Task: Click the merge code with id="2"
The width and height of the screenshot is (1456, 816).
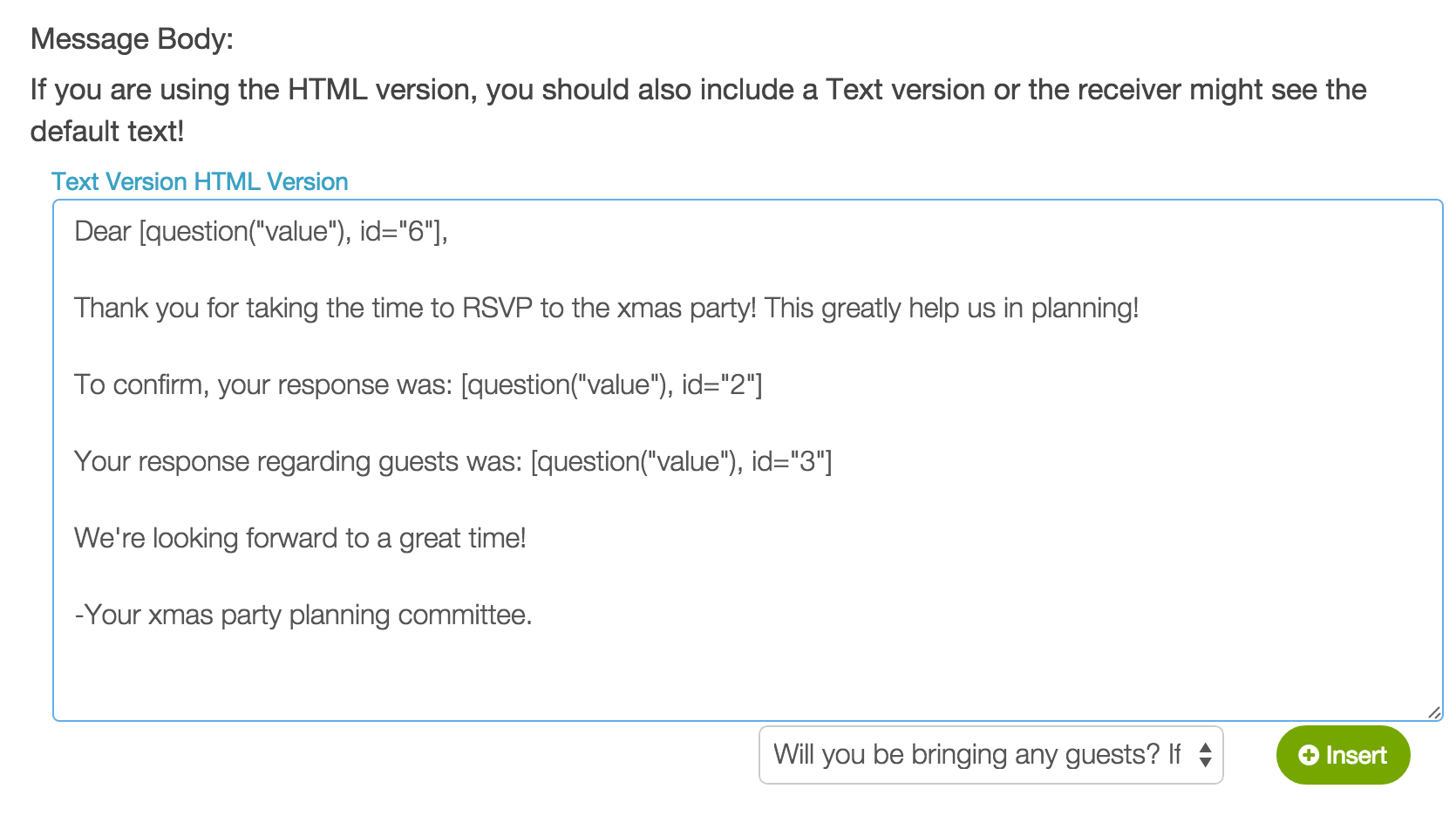Action: point(611,384)
